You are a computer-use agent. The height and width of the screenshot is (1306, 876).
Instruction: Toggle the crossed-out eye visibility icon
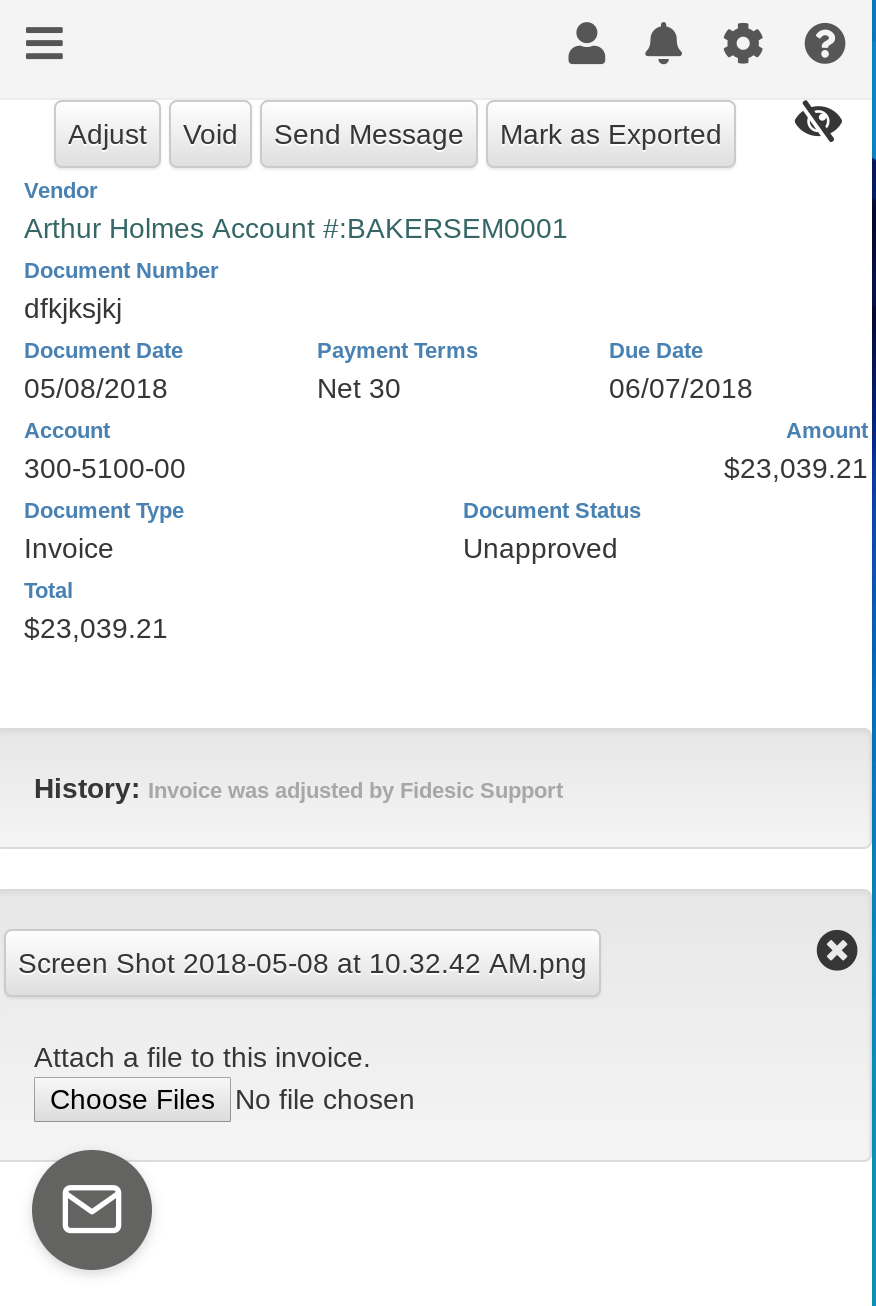[x=818, y=121]
